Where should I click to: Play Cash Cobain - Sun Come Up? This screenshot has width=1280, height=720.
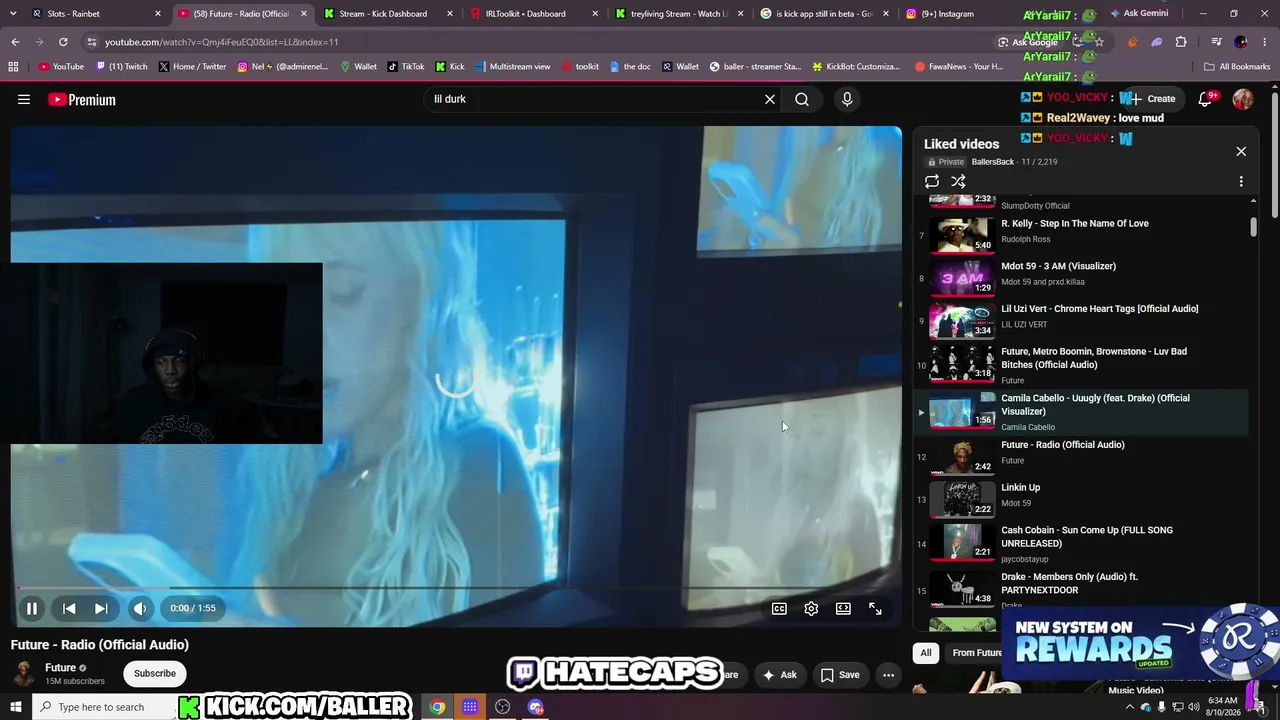(1082, 543)
